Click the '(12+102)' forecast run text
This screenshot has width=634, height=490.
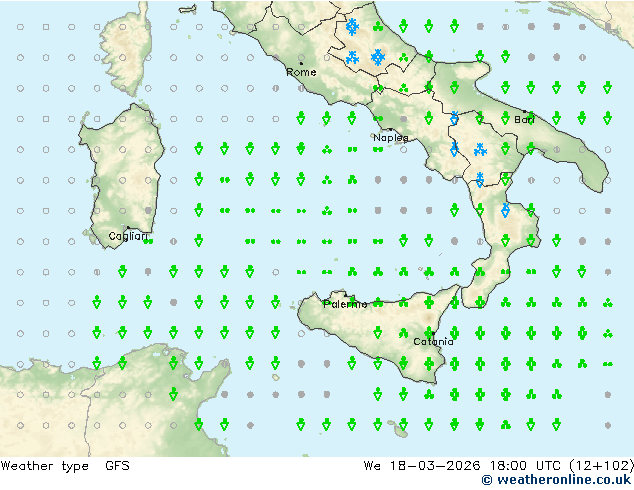[601, 466]
